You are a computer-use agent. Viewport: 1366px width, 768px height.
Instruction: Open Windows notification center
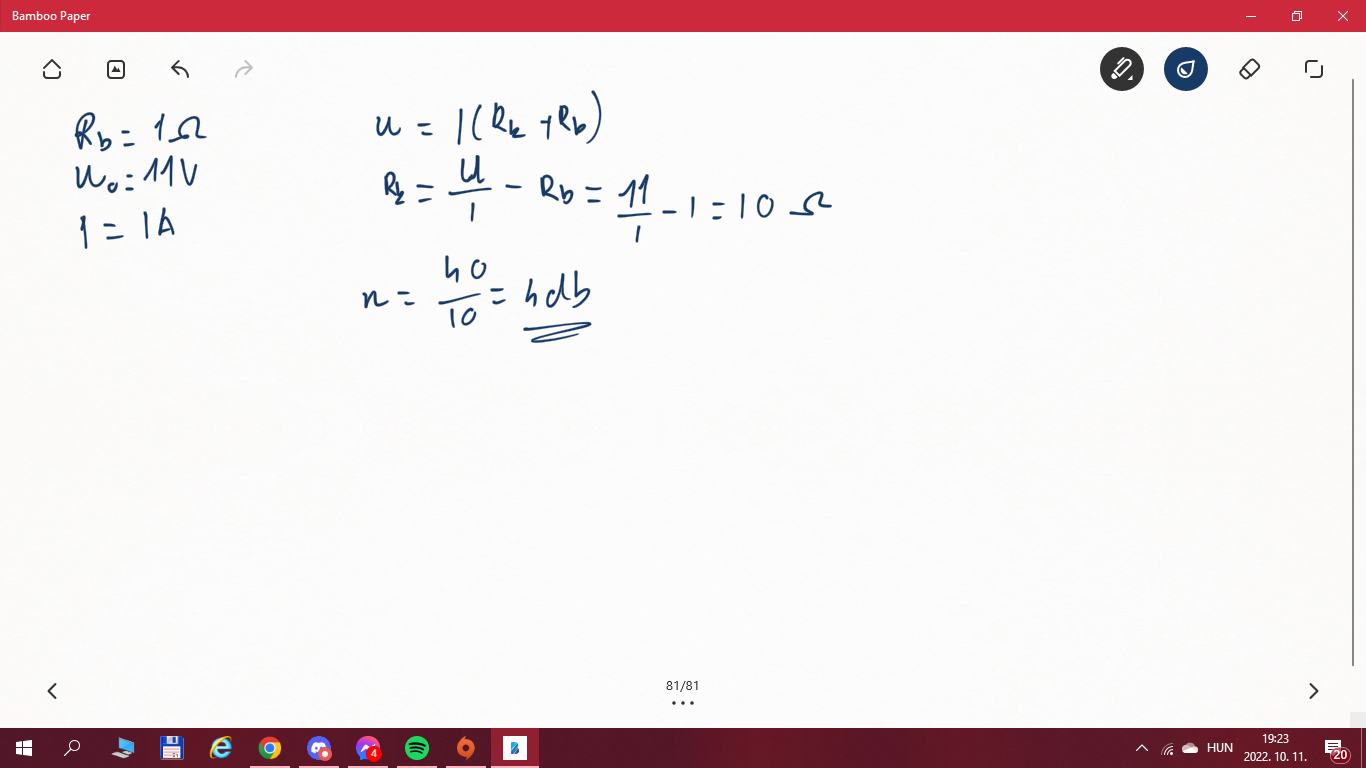click(1335, 748)
